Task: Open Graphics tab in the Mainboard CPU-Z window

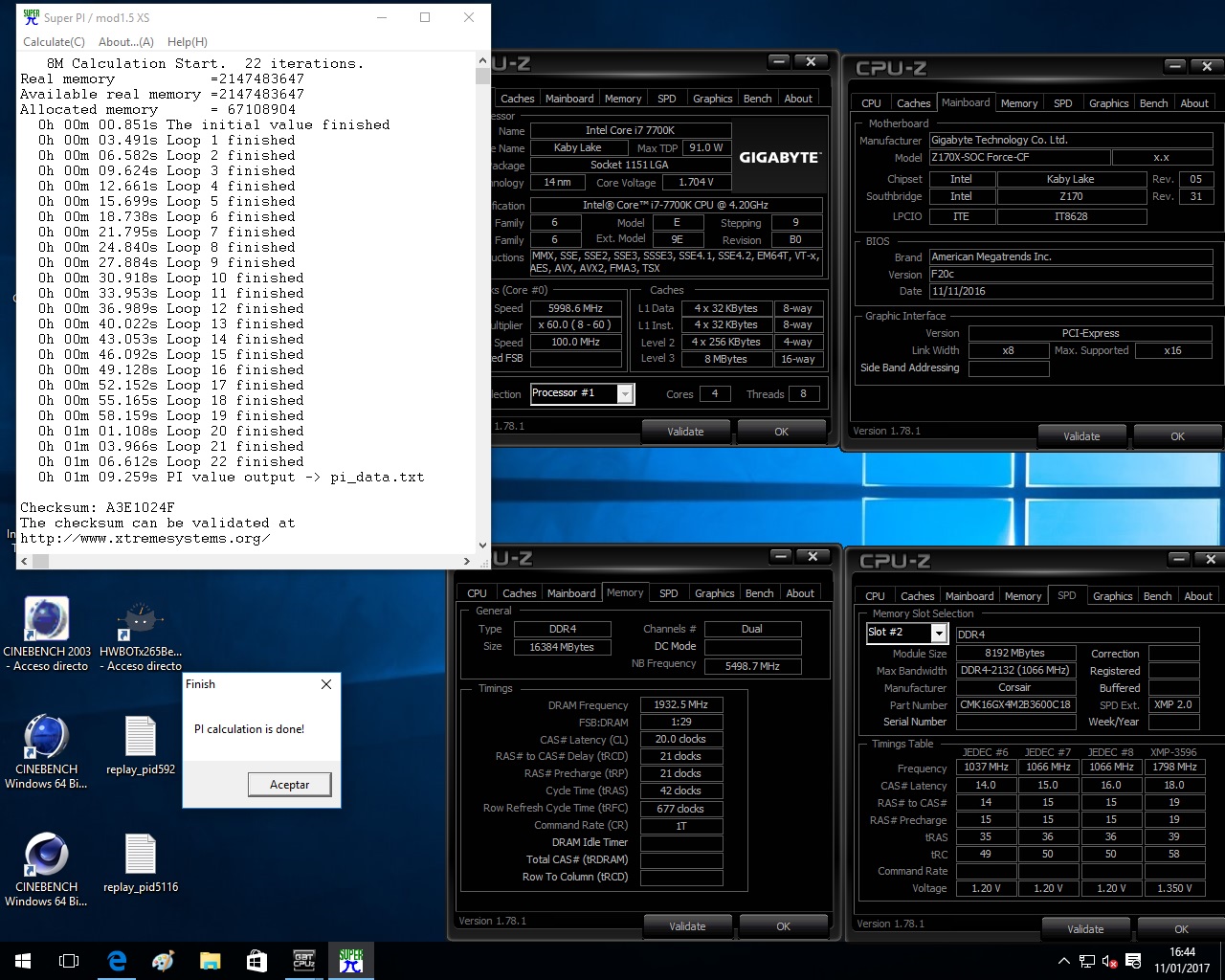Action: (1108, 103)
